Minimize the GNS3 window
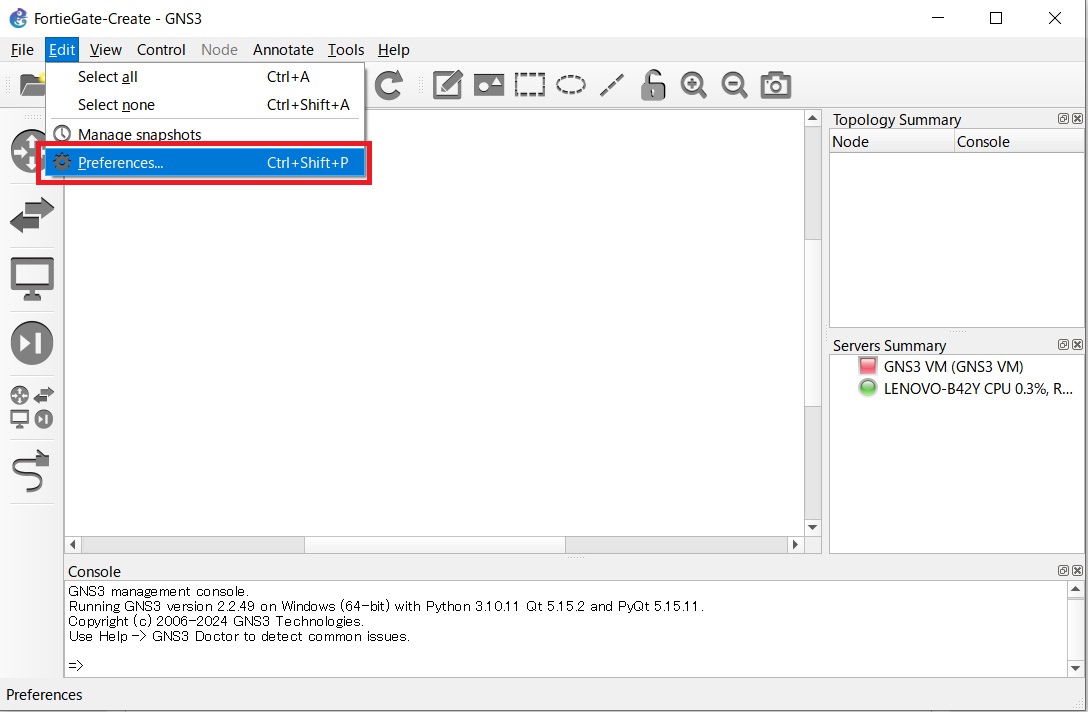The width and height of the screenshot is (1088, 712). (937, 18)
